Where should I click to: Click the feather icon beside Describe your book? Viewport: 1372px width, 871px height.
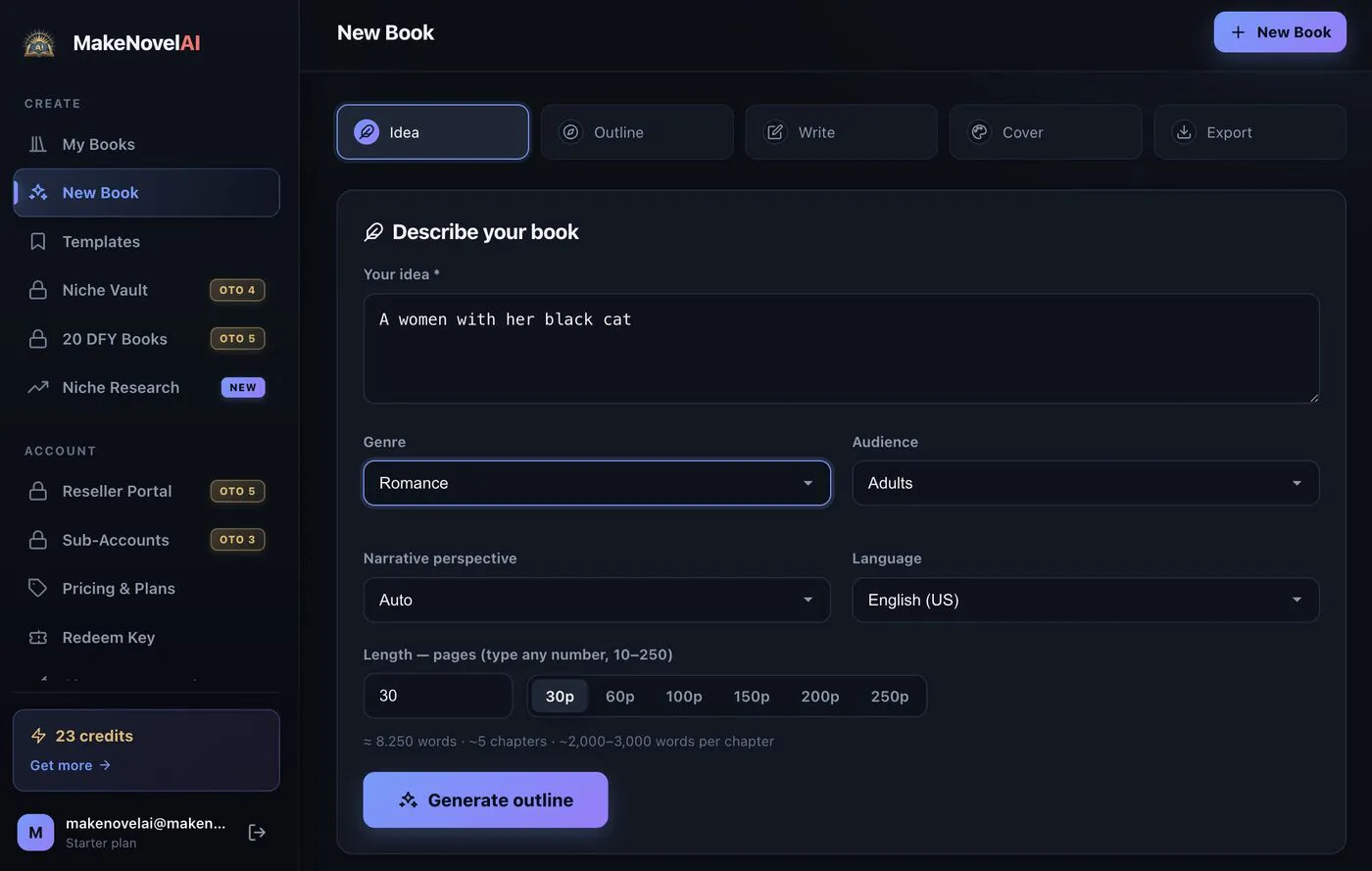point(373,232)
